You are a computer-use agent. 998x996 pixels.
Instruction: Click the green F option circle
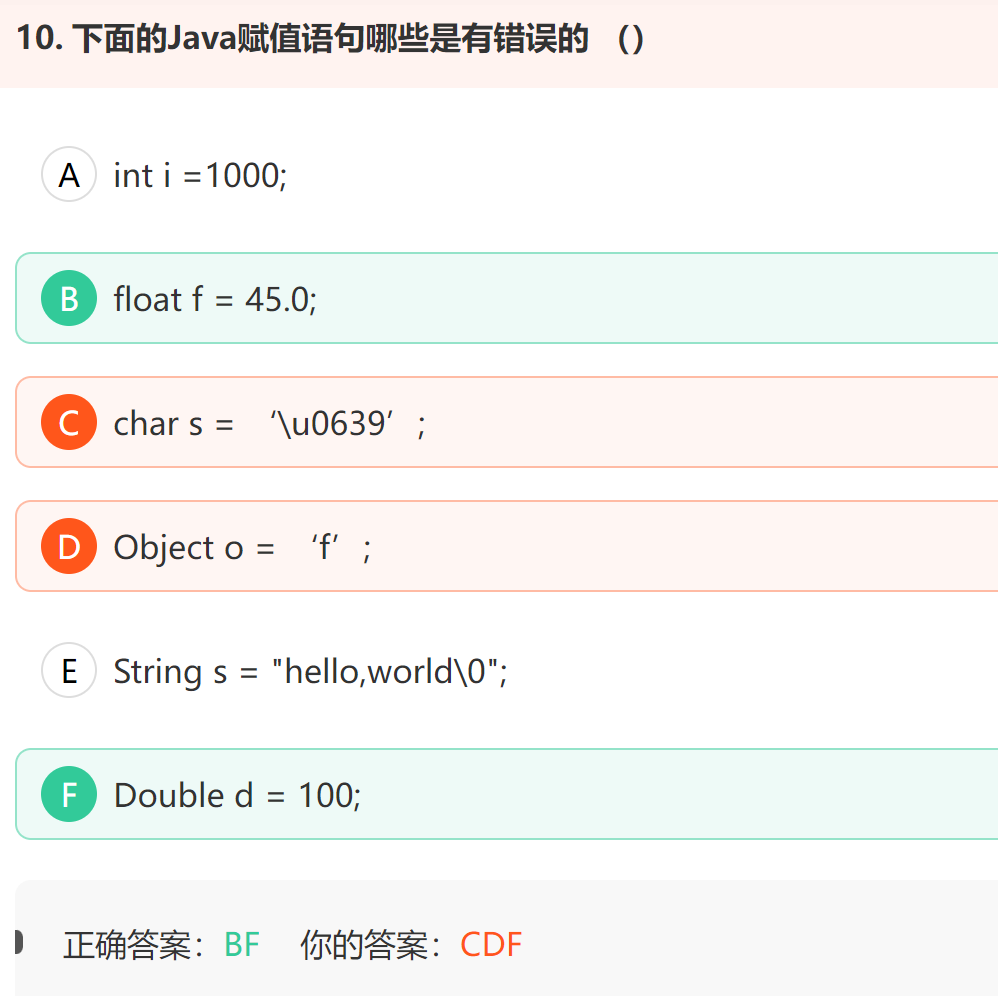[x=69, y=795]
